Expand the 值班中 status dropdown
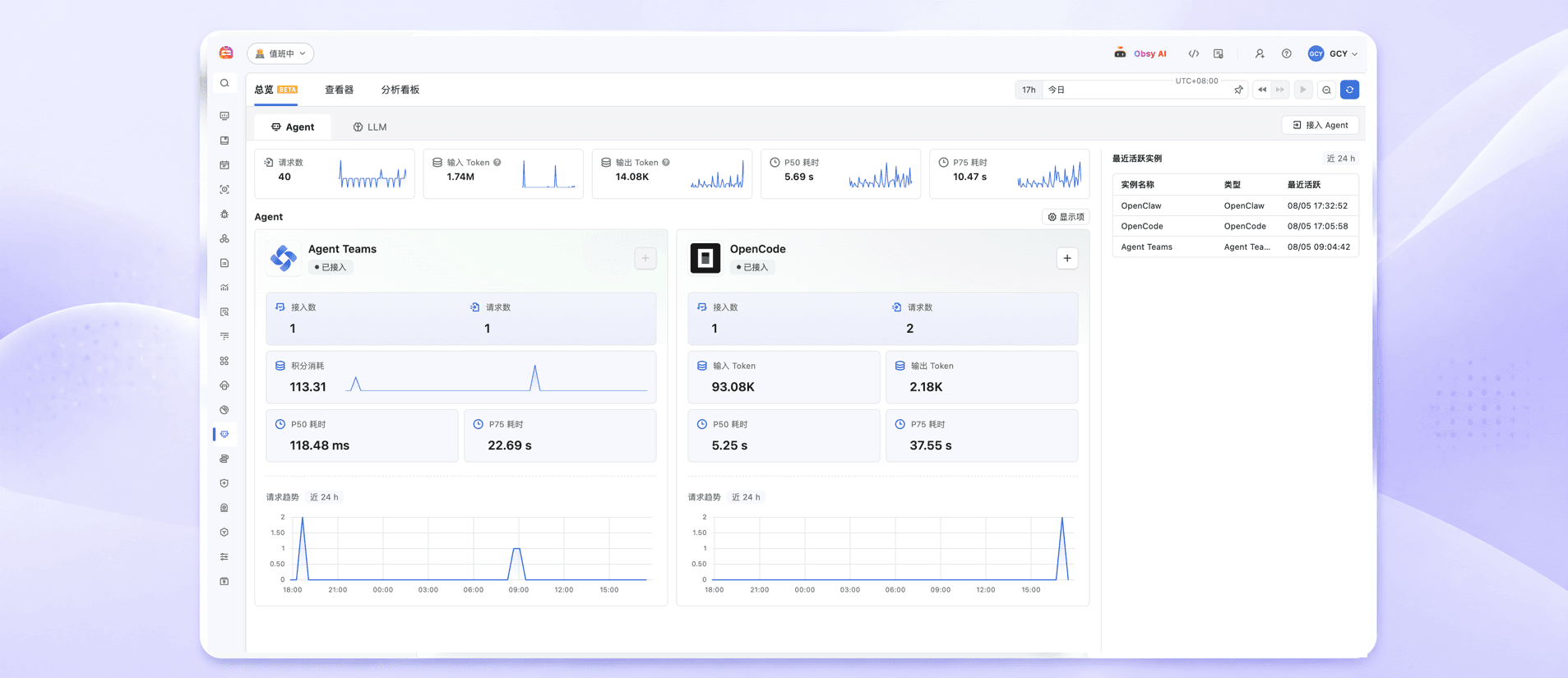Image resolution: width=1568 pixels, height=678 pixels. click(x=280, y=53)
